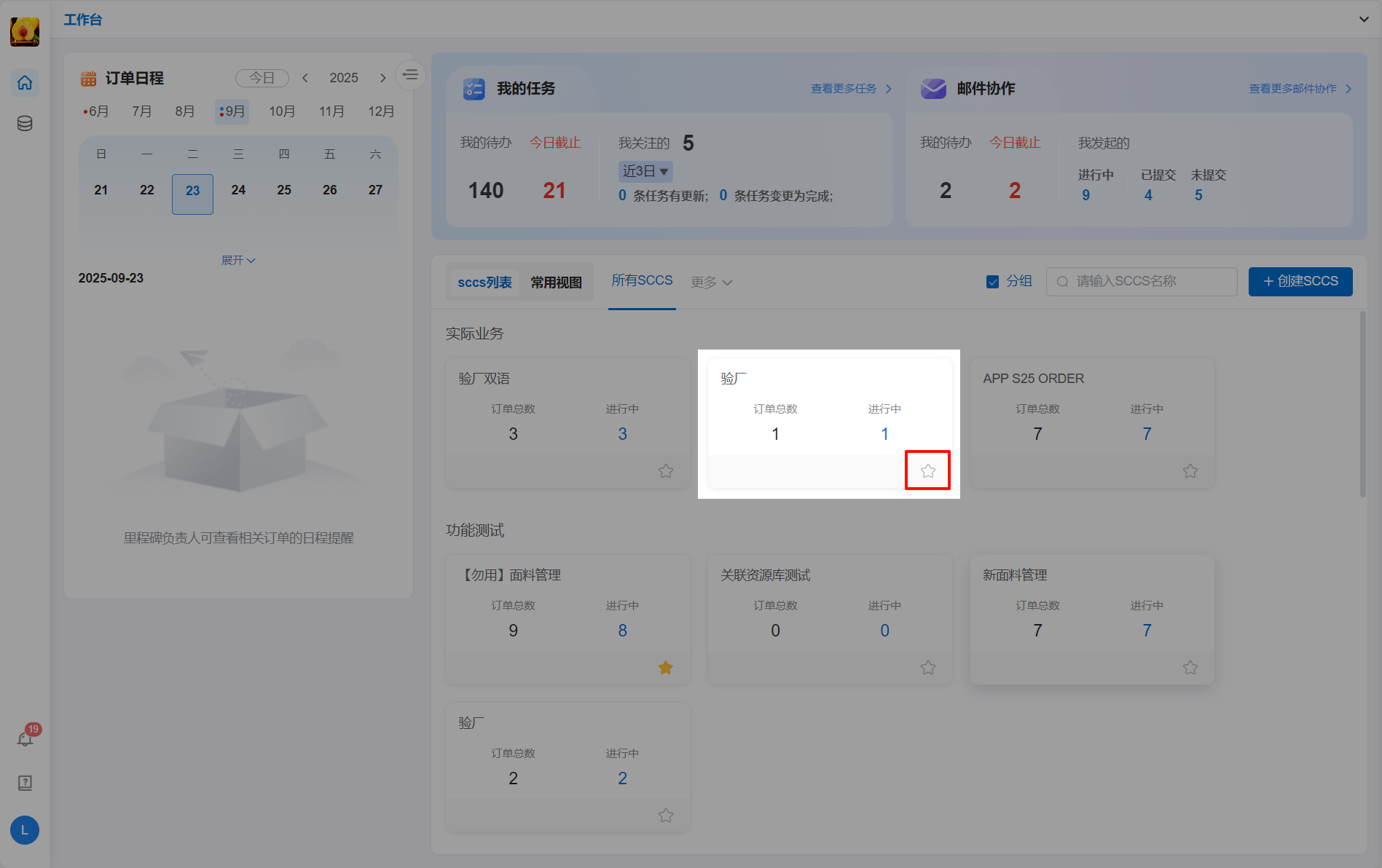
Task: Switch to 常用视图 tab
Action: click(x=556, y=283)
